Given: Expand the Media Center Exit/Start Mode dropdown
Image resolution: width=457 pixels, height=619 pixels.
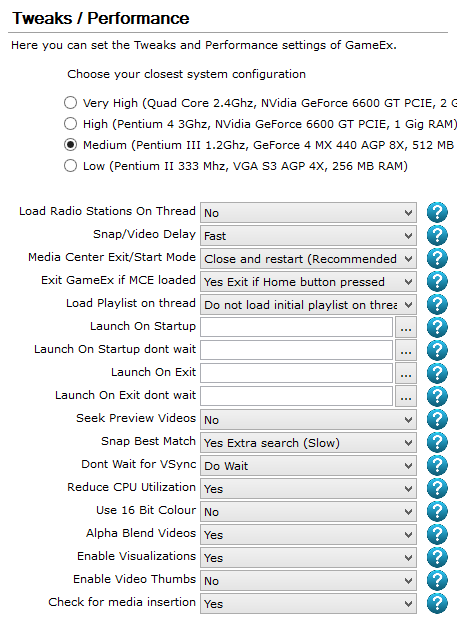Looking at the screenshot, I should 308,259.
